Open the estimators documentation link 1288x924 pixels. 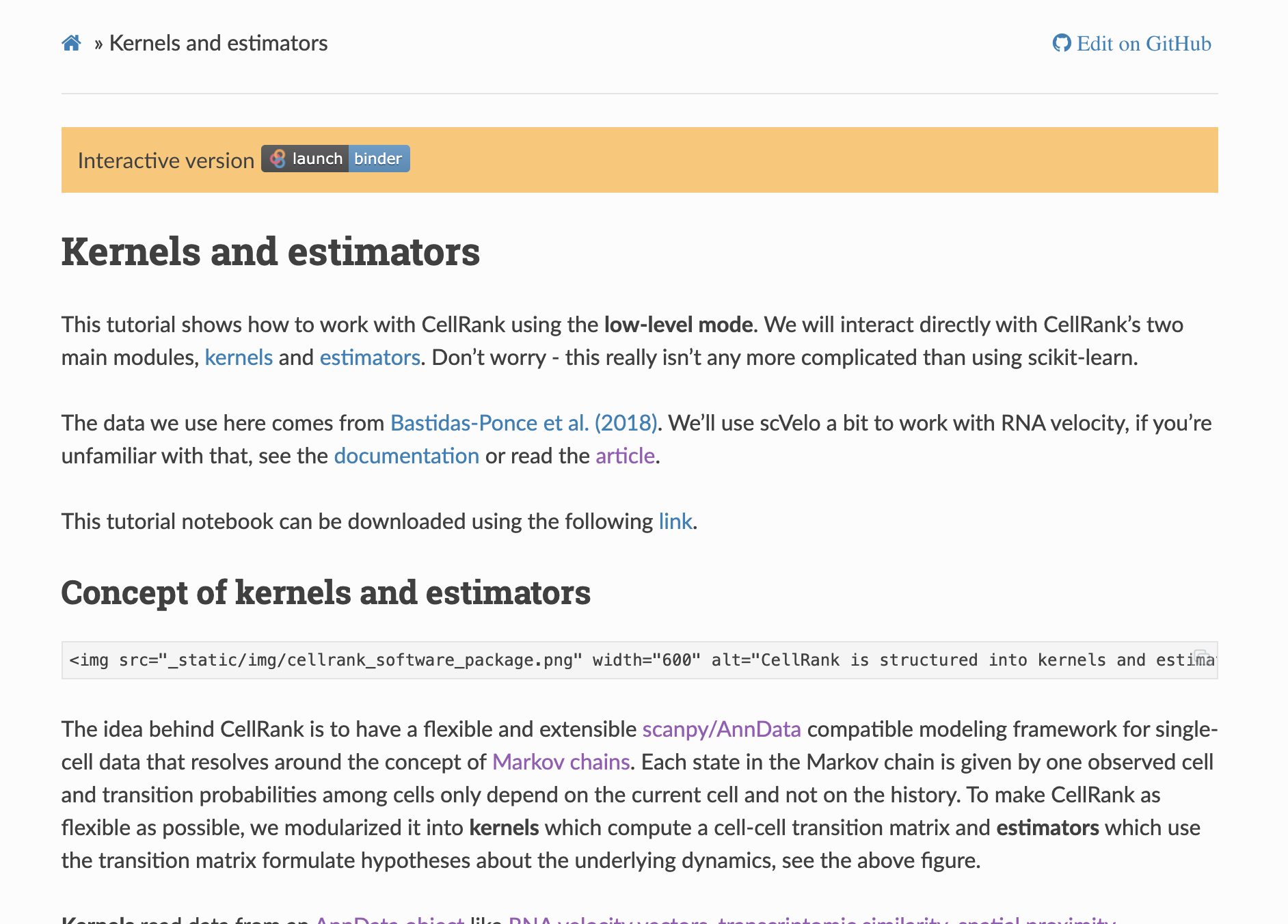[x=369, y=357]
